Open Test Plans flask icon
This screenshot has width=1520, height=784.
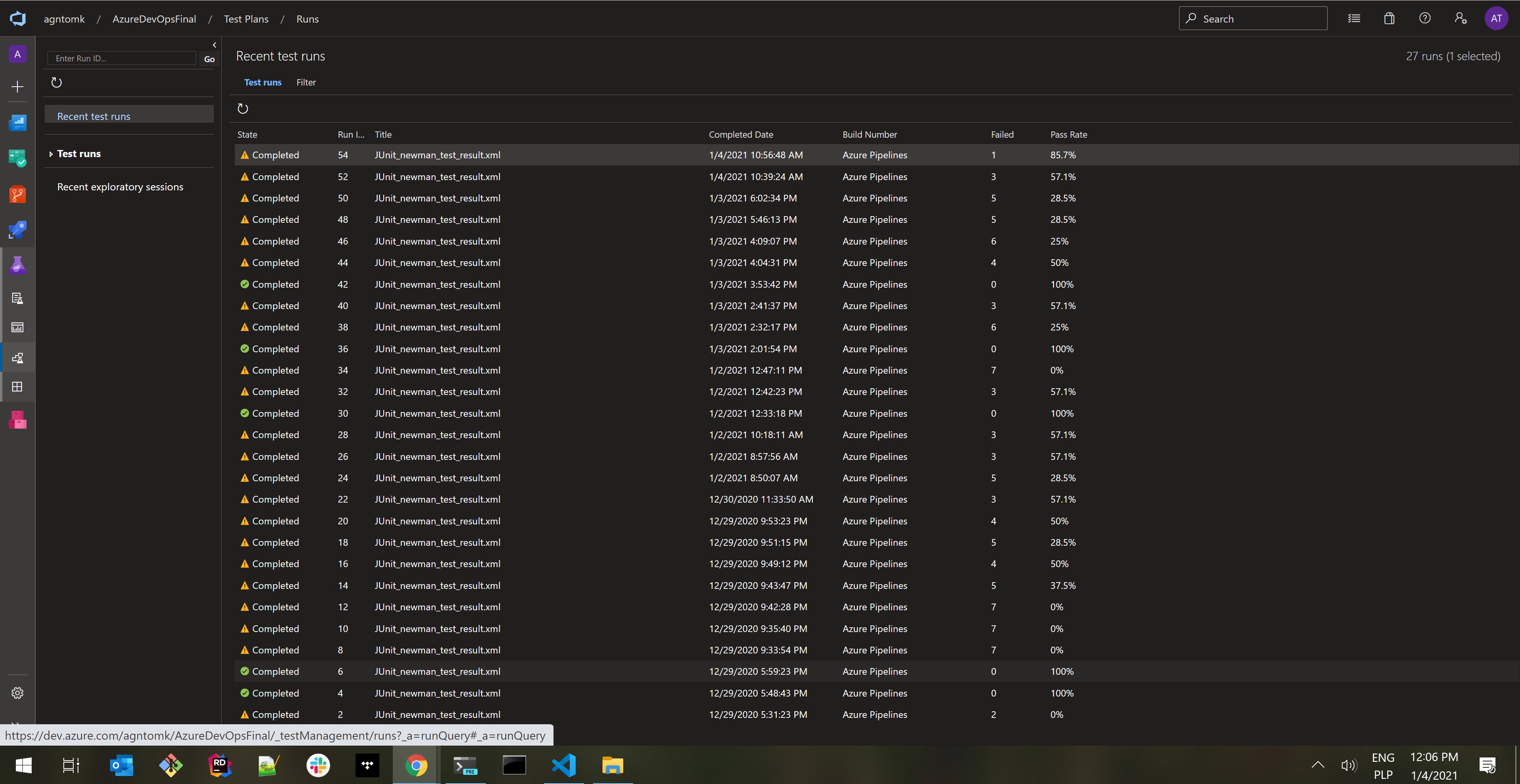[18, 266]
